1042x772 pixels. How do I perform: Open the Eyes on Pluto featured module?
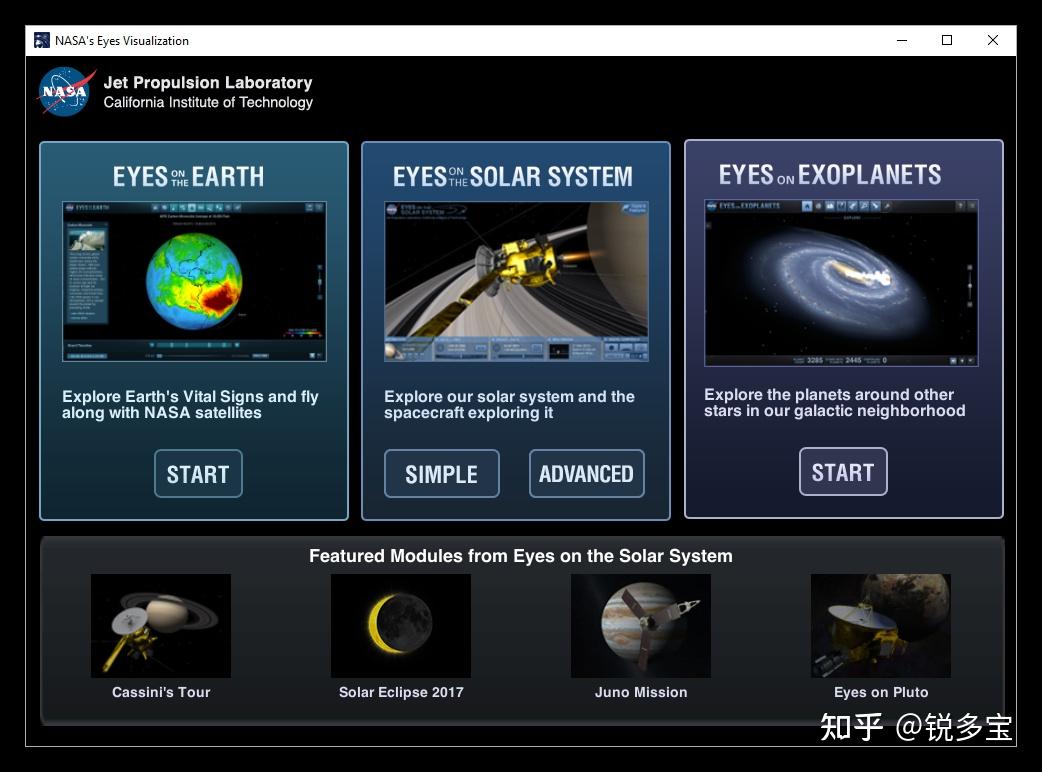880,625
